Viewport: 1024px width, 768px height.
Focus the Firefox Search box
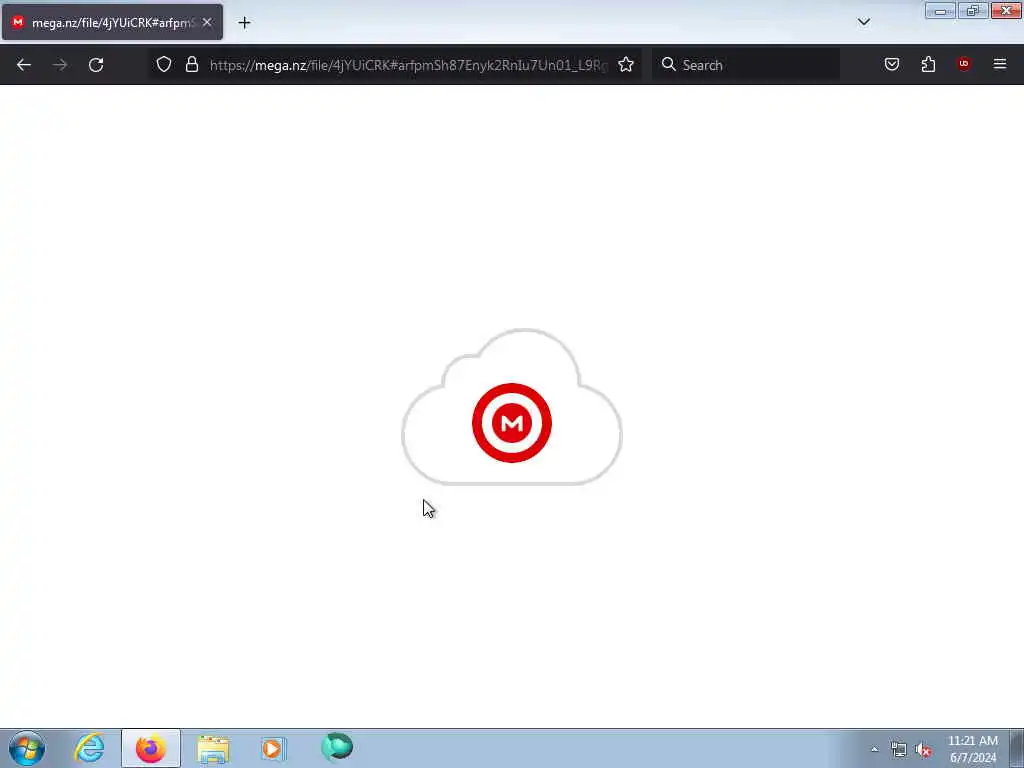pos(746,65)
